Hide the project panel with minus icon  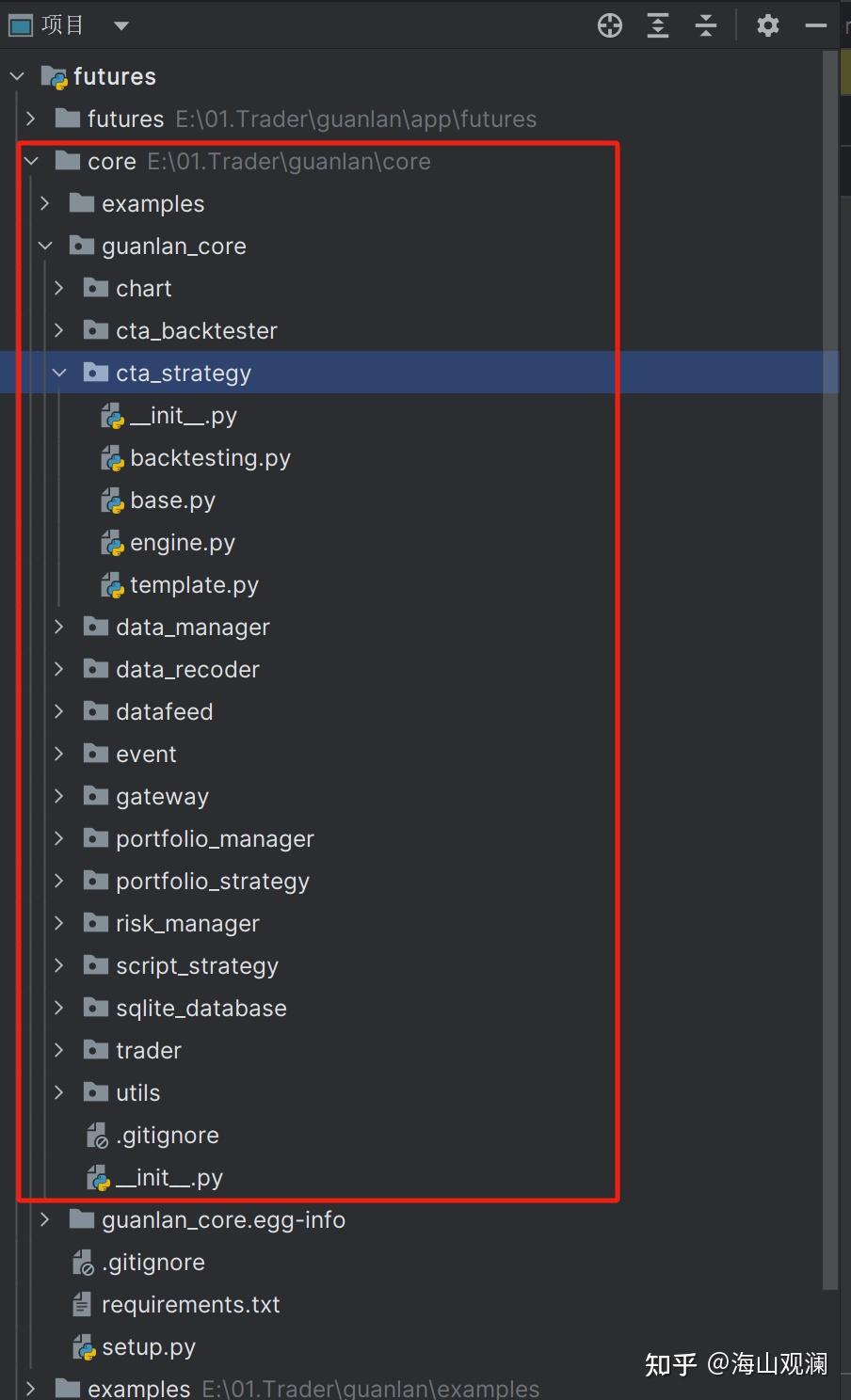coord(816,25)
